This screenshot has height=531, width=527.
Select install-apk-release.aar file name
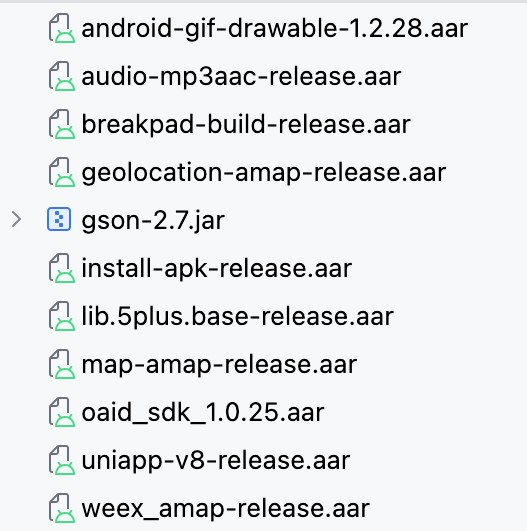coord(217,269)
